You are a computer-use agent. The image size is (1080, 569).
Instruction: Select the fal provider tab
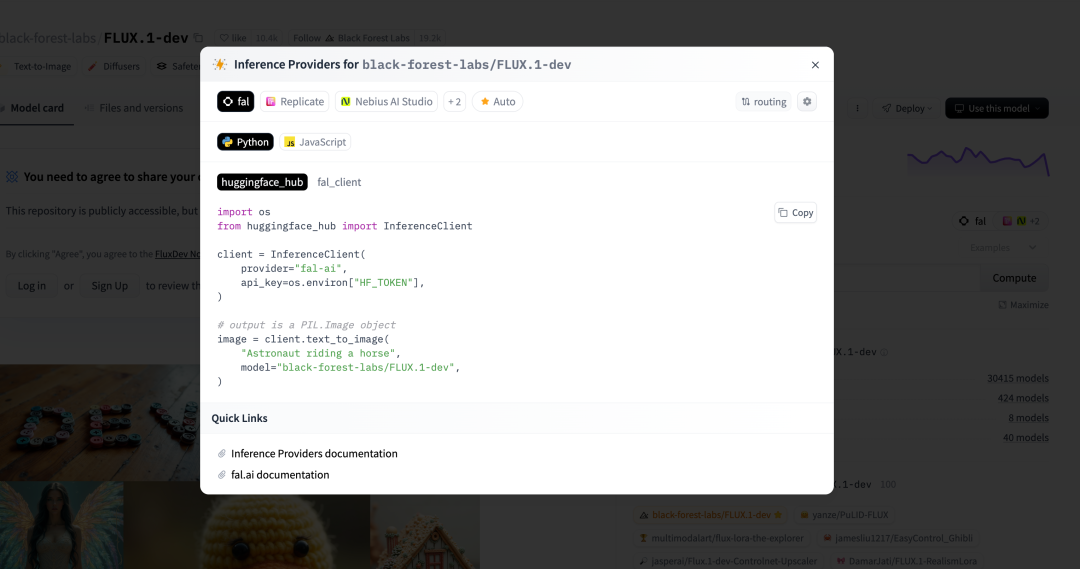236,101
